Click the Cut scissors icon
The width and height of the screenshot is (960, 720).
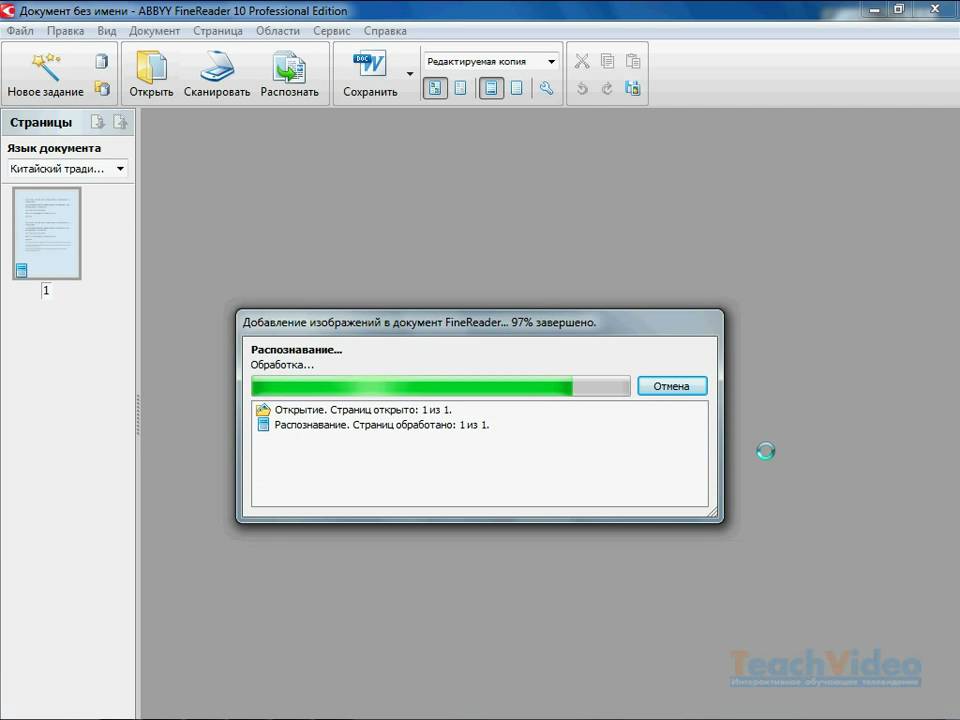pos(582,61)
